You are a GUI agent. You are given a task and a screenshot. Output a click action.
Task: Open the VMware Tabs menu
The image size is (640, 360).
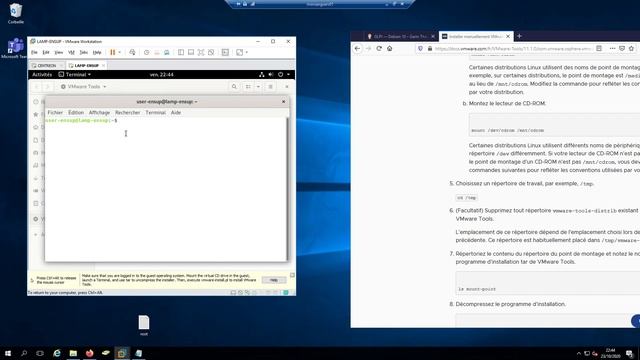[x=84, y=52]
